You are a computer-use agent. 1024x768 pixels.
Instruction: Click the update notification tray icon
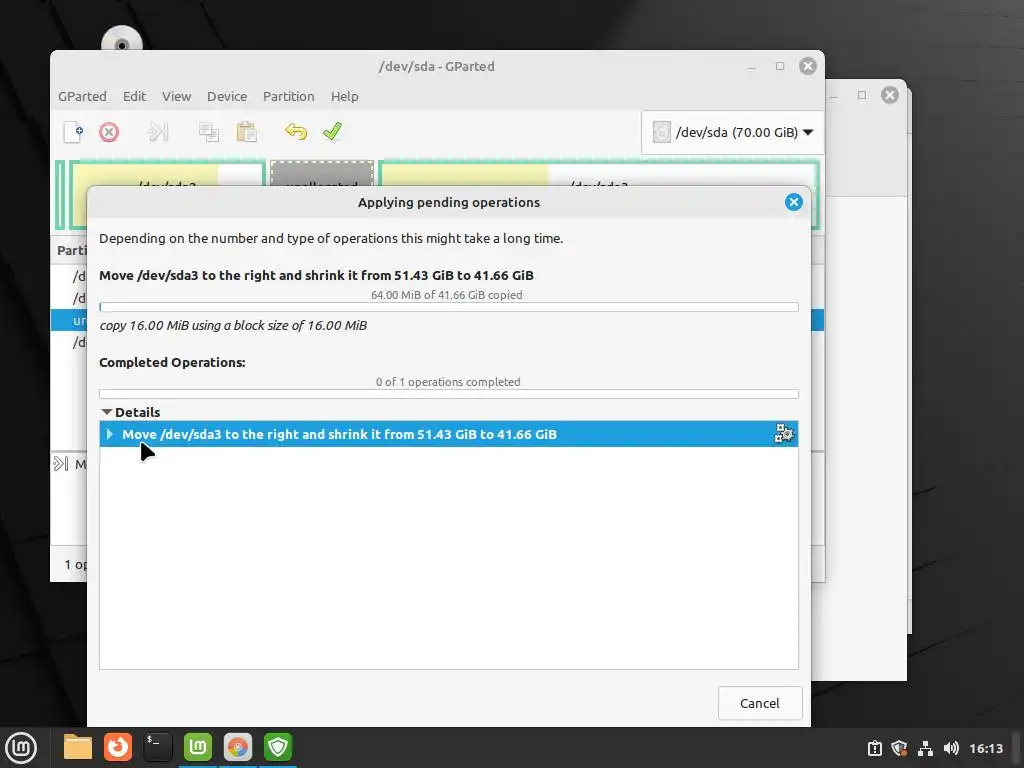click(874, 748)
